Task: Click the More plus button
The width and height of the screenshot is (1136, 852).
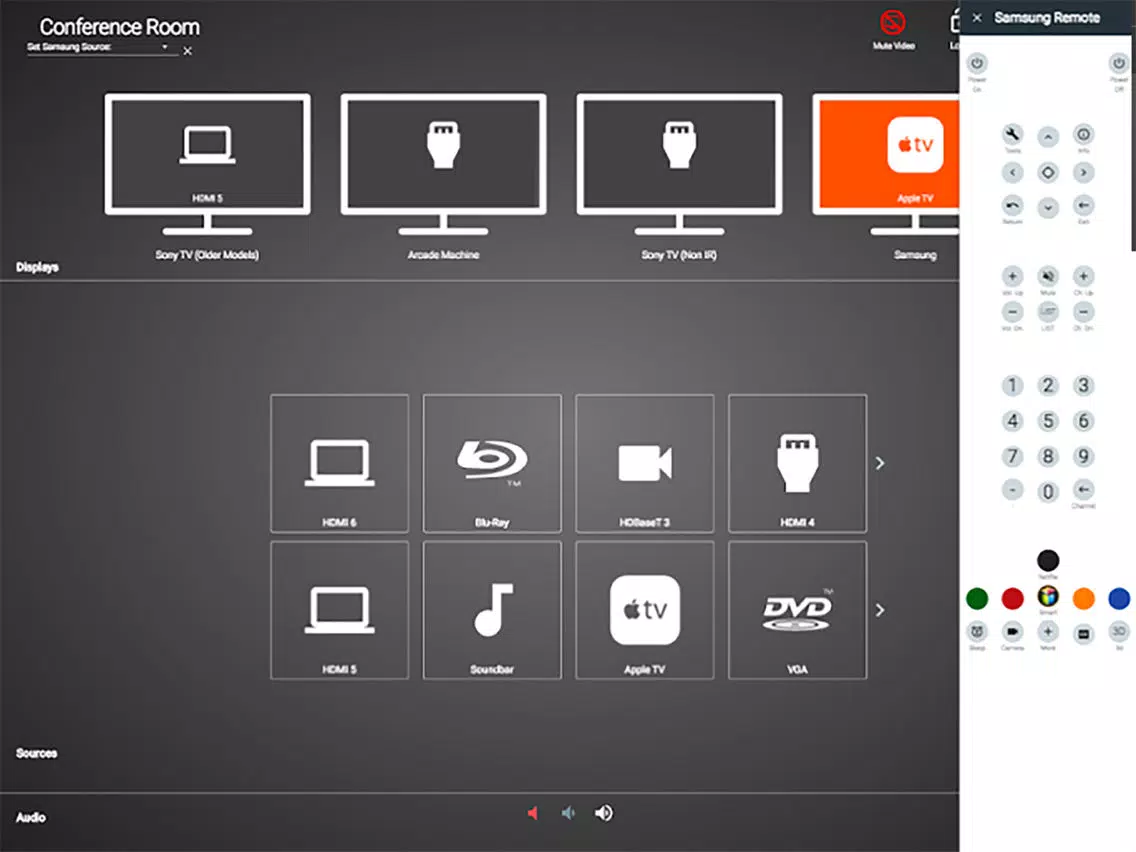Action: [1048, 631]
